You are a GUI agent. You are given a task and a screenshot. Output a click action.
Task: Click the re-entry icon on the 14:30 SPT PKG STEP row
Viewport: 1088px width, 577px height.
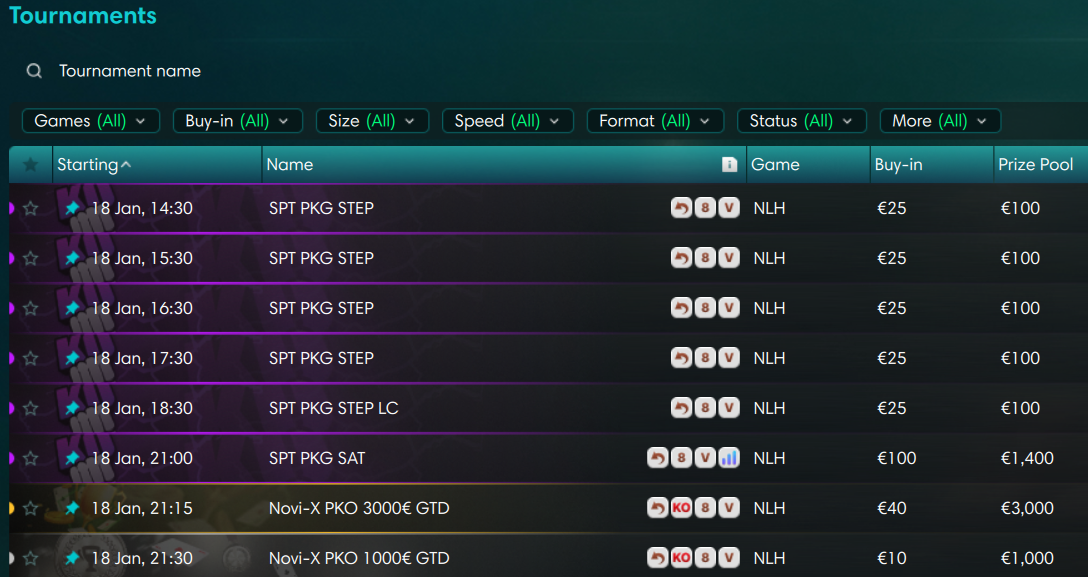[x=681, y=208]
